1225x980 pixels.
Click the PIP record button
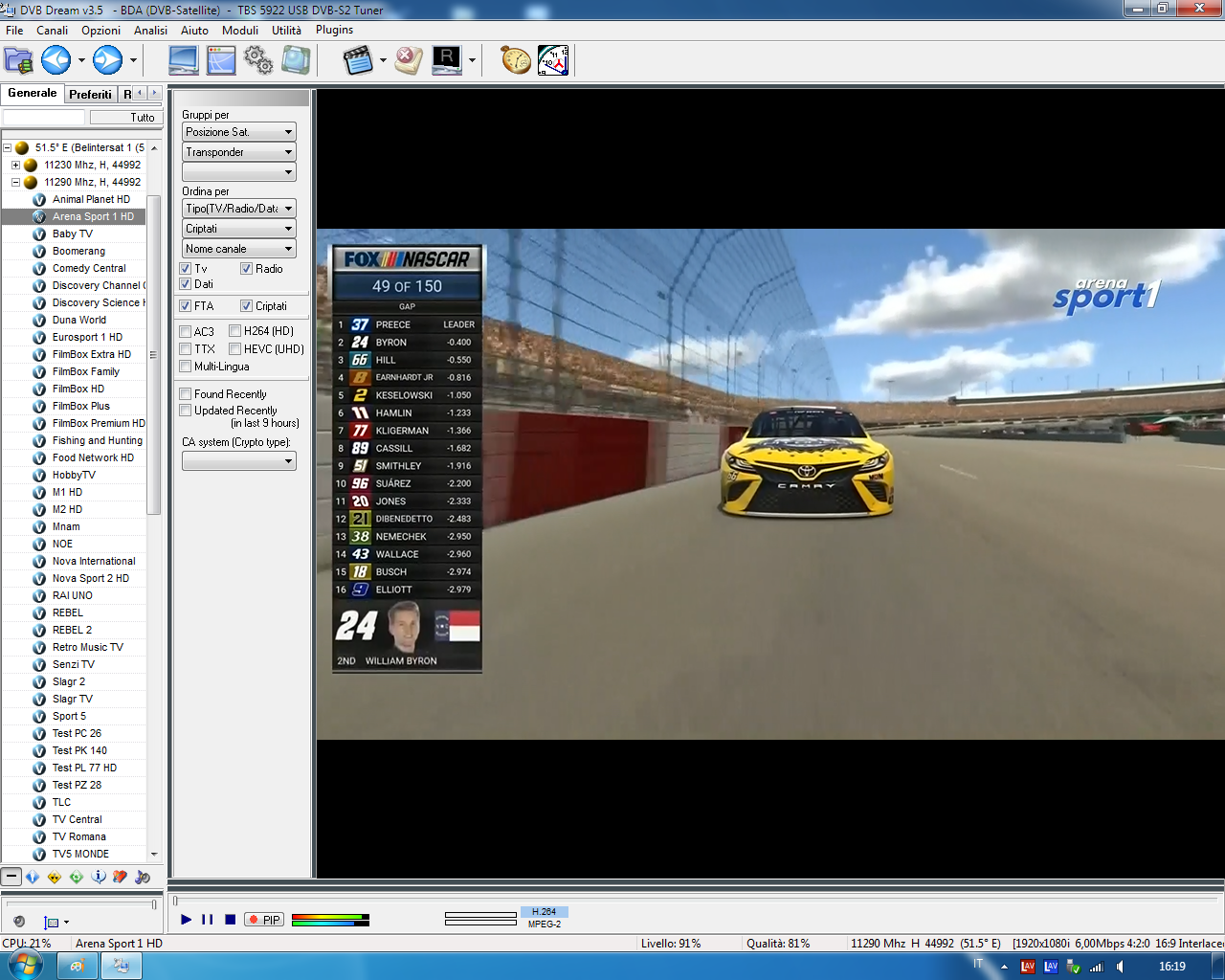click(264, 920)
